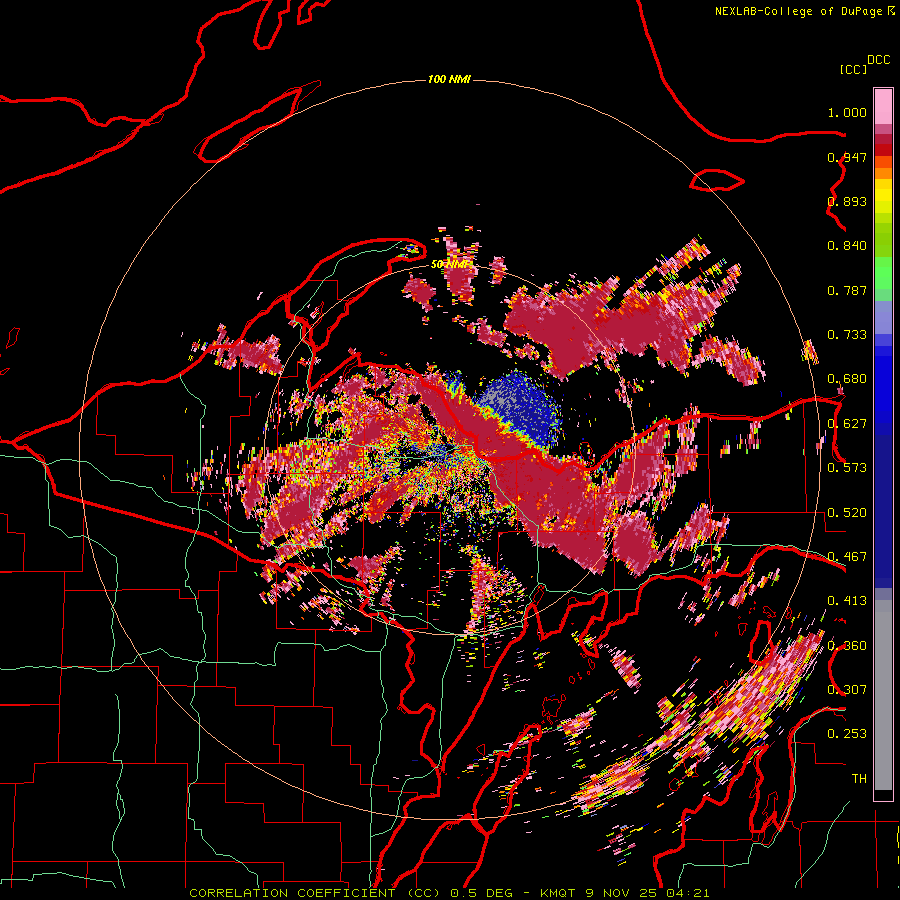Select the 0.413 legend value
This screenshot has width=900, height=900.
(847, 601)
